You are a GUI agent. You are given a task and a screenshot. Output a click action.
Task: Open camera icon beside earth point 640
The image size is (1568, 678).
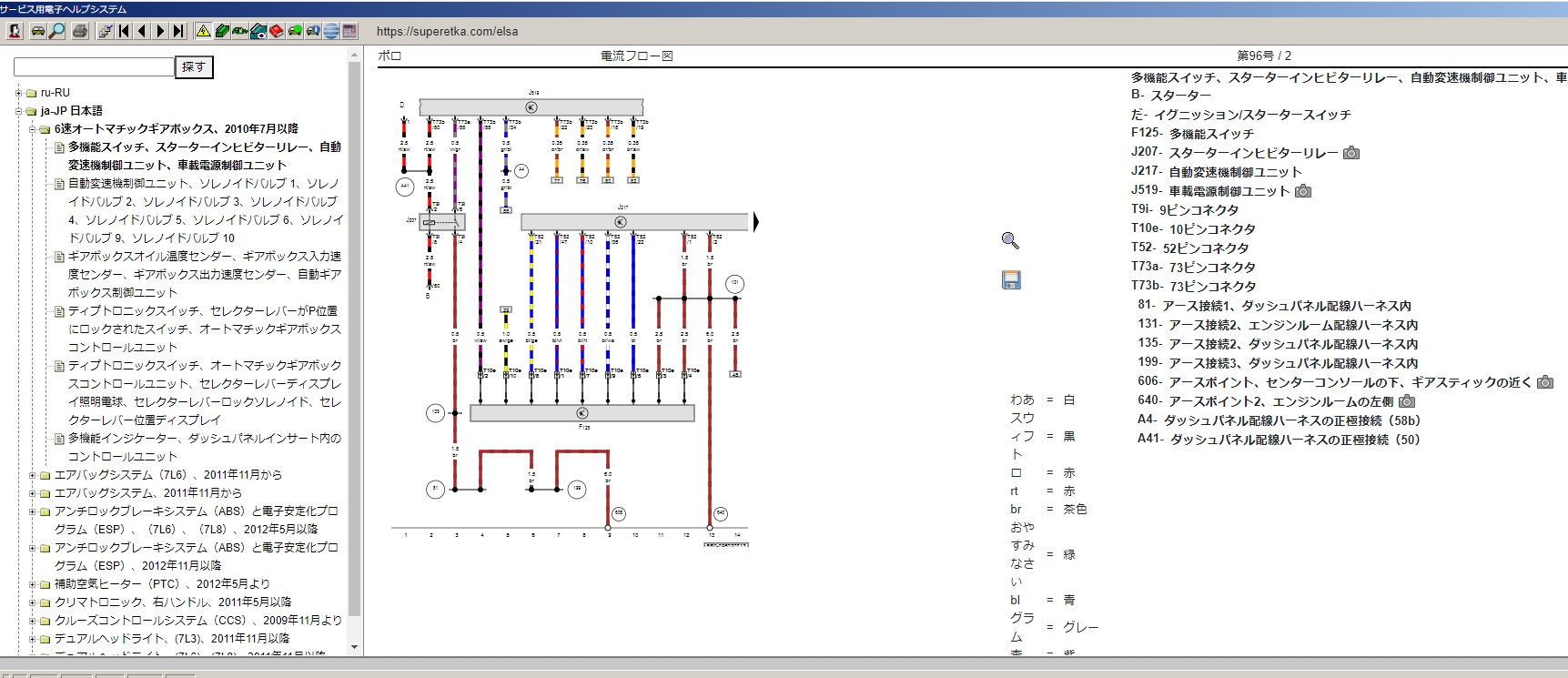tap(1407, 401)
